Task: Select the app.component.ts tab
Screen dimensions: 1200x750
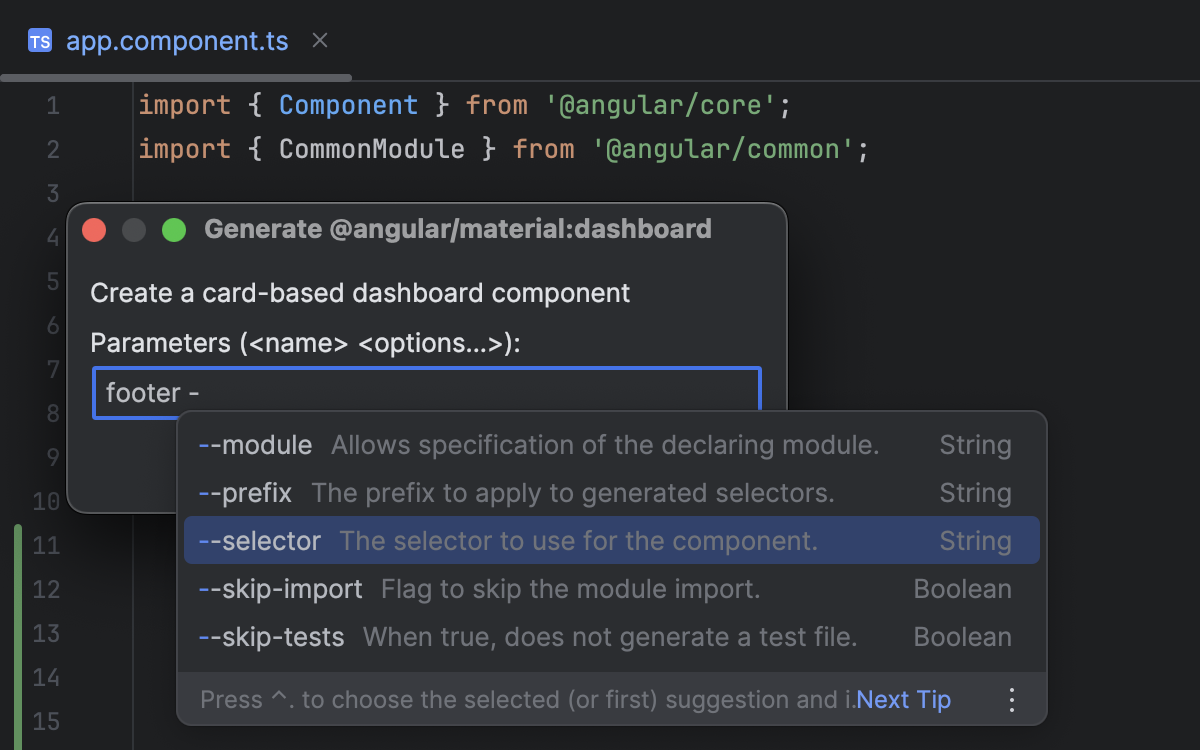Action: (x=176, y=40)
